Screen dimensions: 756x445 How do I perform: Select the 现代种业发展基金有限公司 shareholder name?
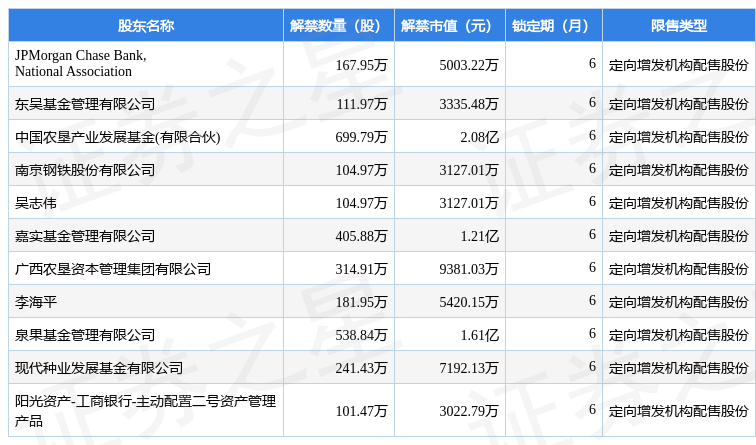click(x=99, y=368)
